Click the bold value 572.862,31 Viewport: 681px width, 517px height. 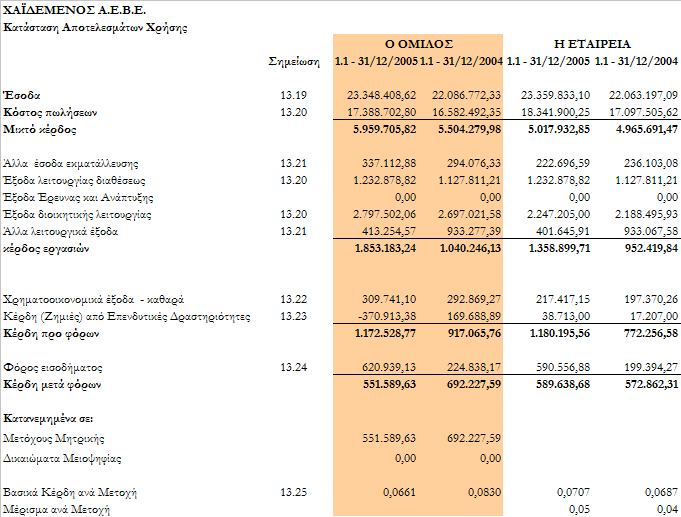651,385
